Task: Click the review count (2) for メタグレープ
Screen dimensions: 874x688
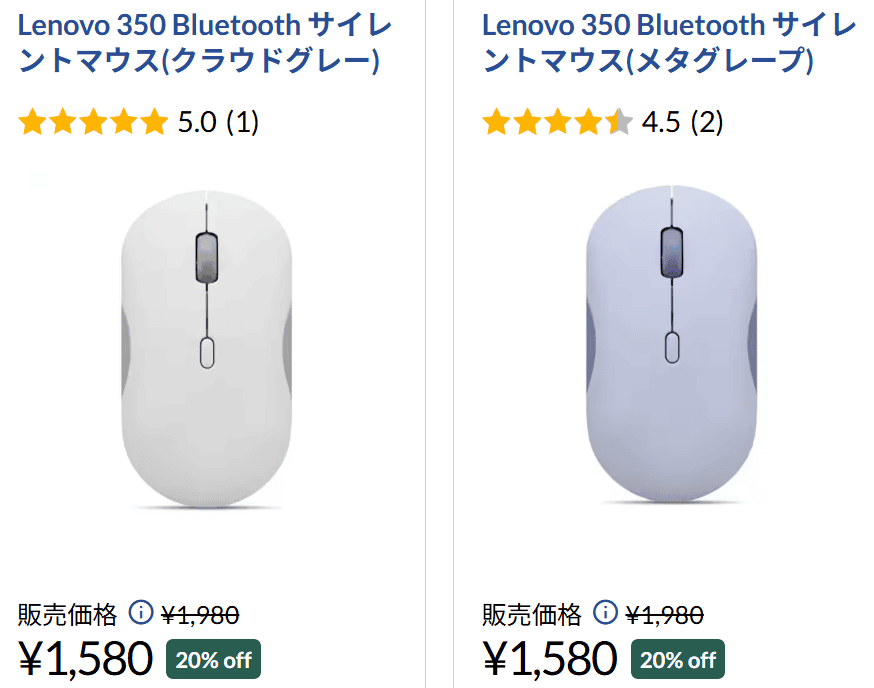Action: [x=706, y=122]
